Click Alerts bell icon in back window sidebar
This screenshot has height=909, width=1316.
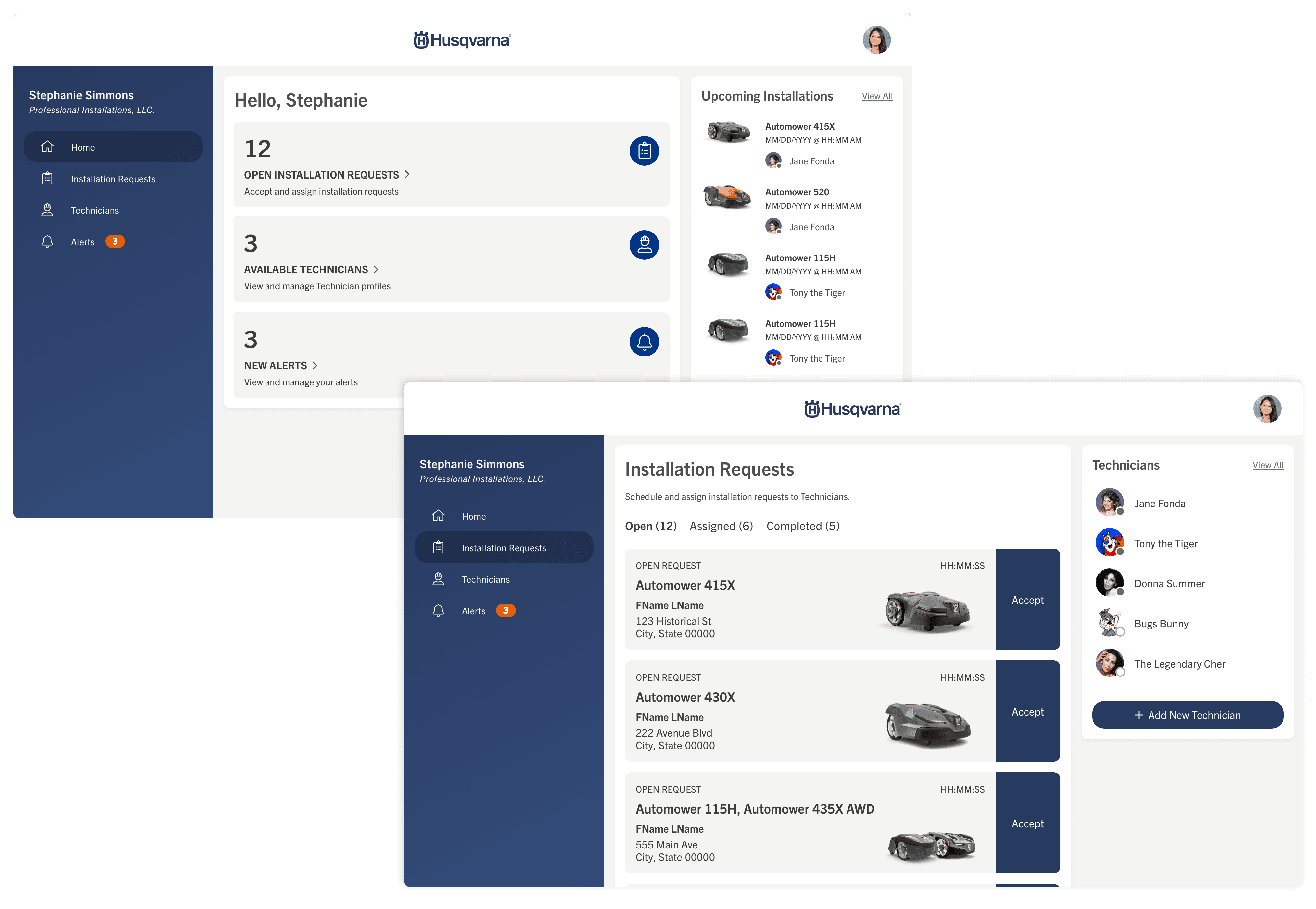coord(47,241)
